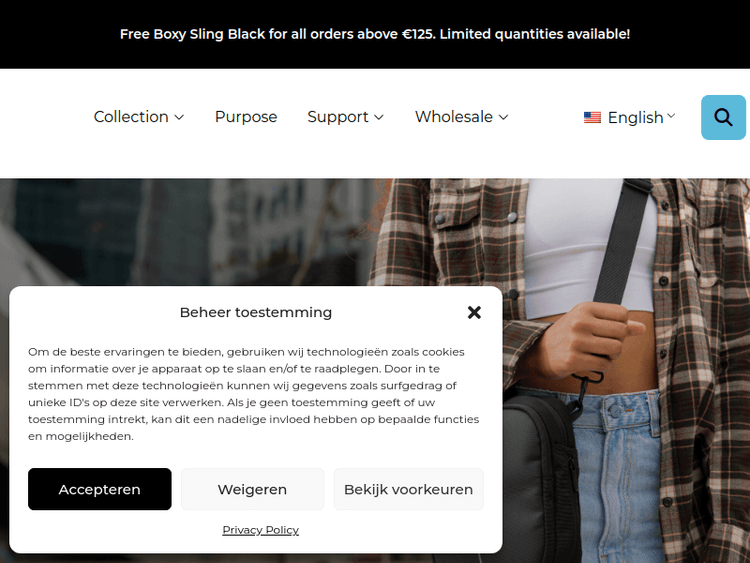The width and height of the screenshot is (750, 563).
Task: Expand the Collection menu chevron
Action: click(x=179, y=117)
